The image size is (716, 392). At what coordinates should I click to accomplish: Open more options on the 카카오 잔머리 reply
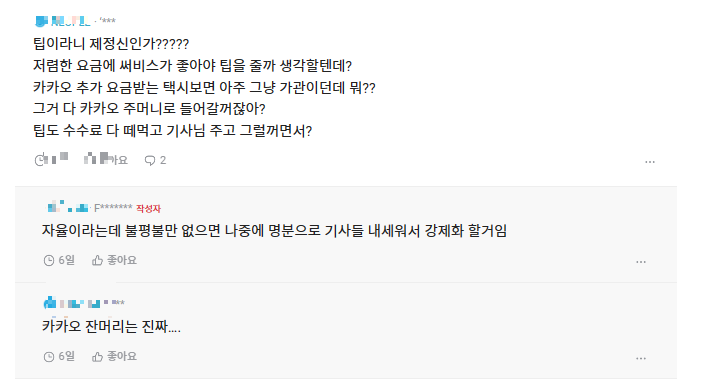[x=641, y=358]
